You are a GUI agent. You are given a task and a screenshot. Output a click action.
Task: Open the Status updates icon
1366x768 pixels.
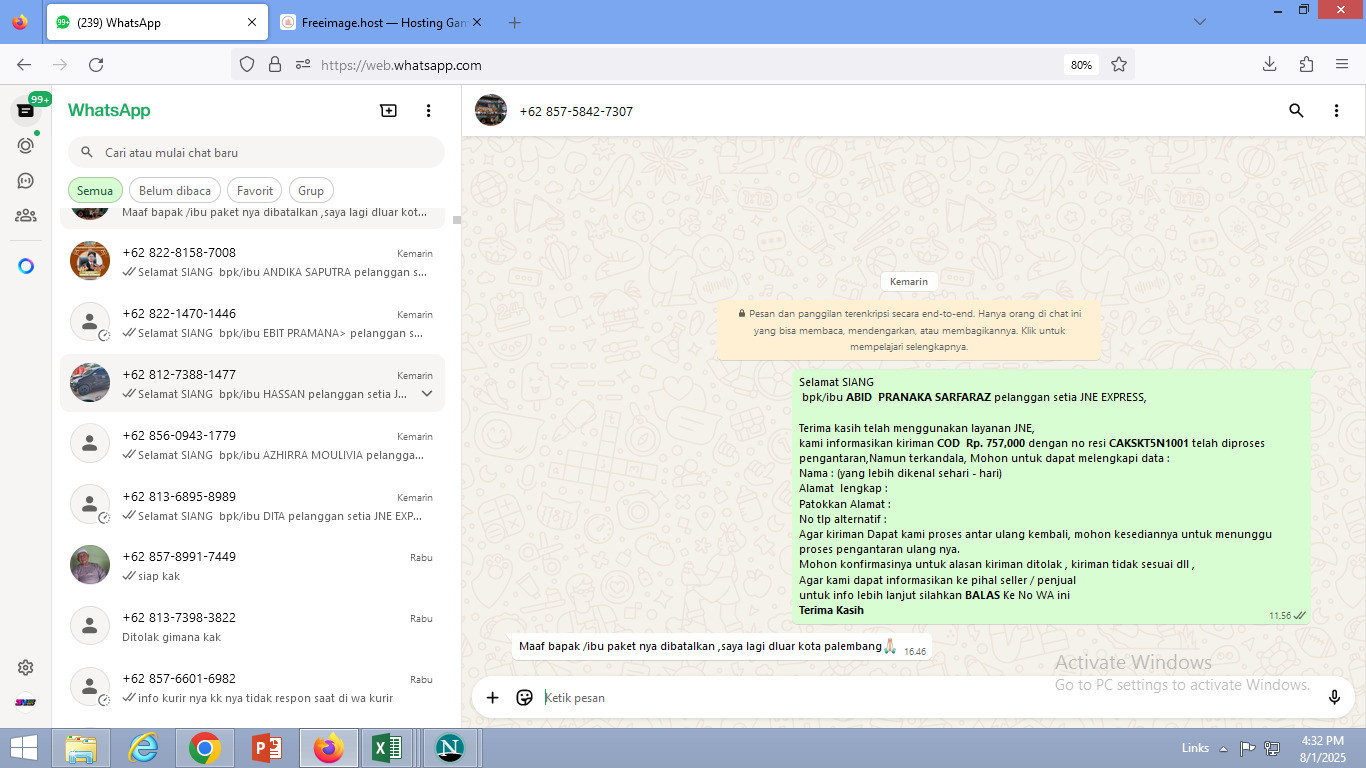tap(26, 145)
